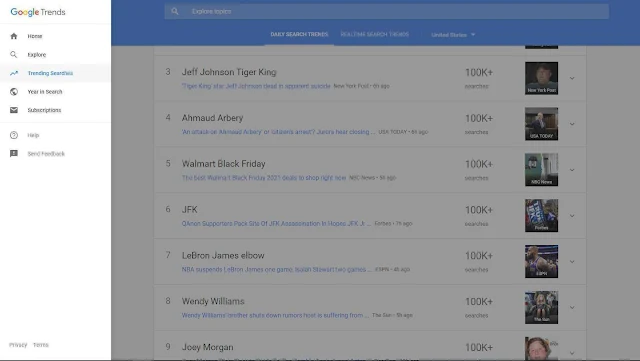This screenshot has width=640, height=361.
Task: Expand the Ahmaud Arbery row chevron
Action: pos(572,124)
